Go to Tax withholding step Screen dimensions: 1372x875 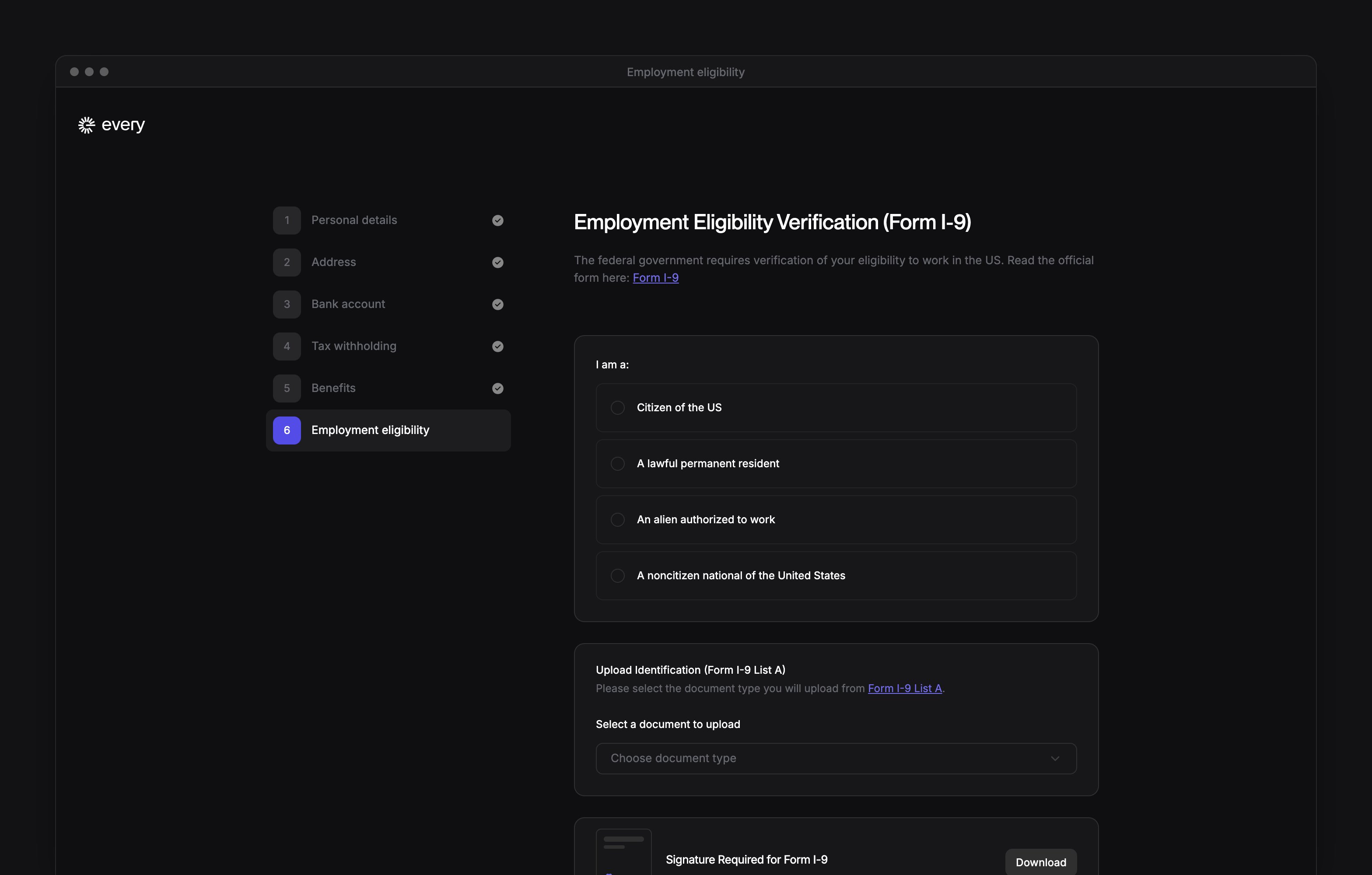[x=388, y=346]
